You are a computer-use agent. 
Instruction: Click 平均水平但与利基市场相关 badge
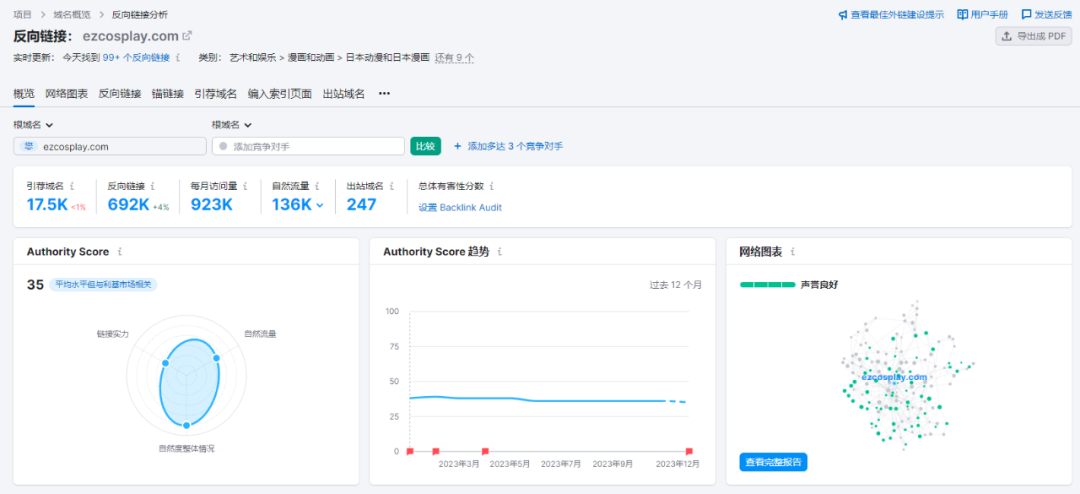point(103,285)
